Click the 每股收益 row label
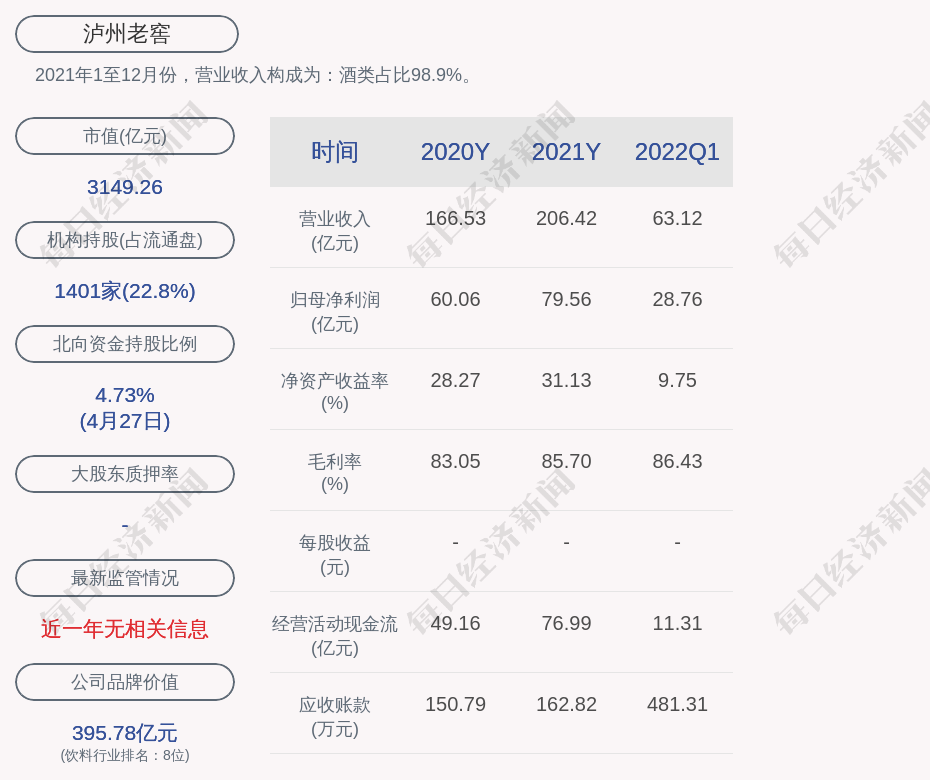The width and height of the screenshot is (930, 780). click(x=335, y=555)
